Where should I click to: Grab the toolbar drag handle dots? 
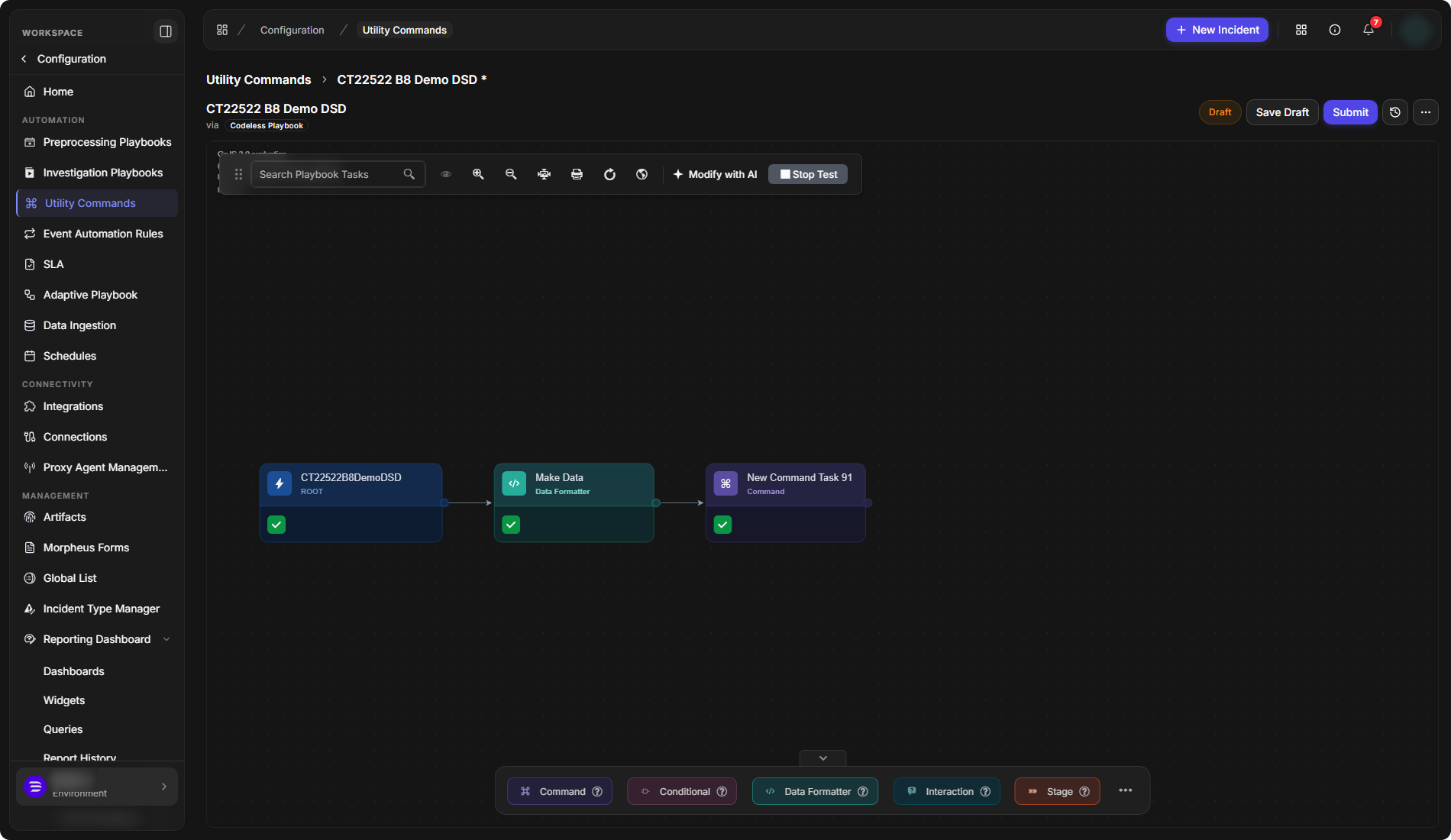click(238, 174)
